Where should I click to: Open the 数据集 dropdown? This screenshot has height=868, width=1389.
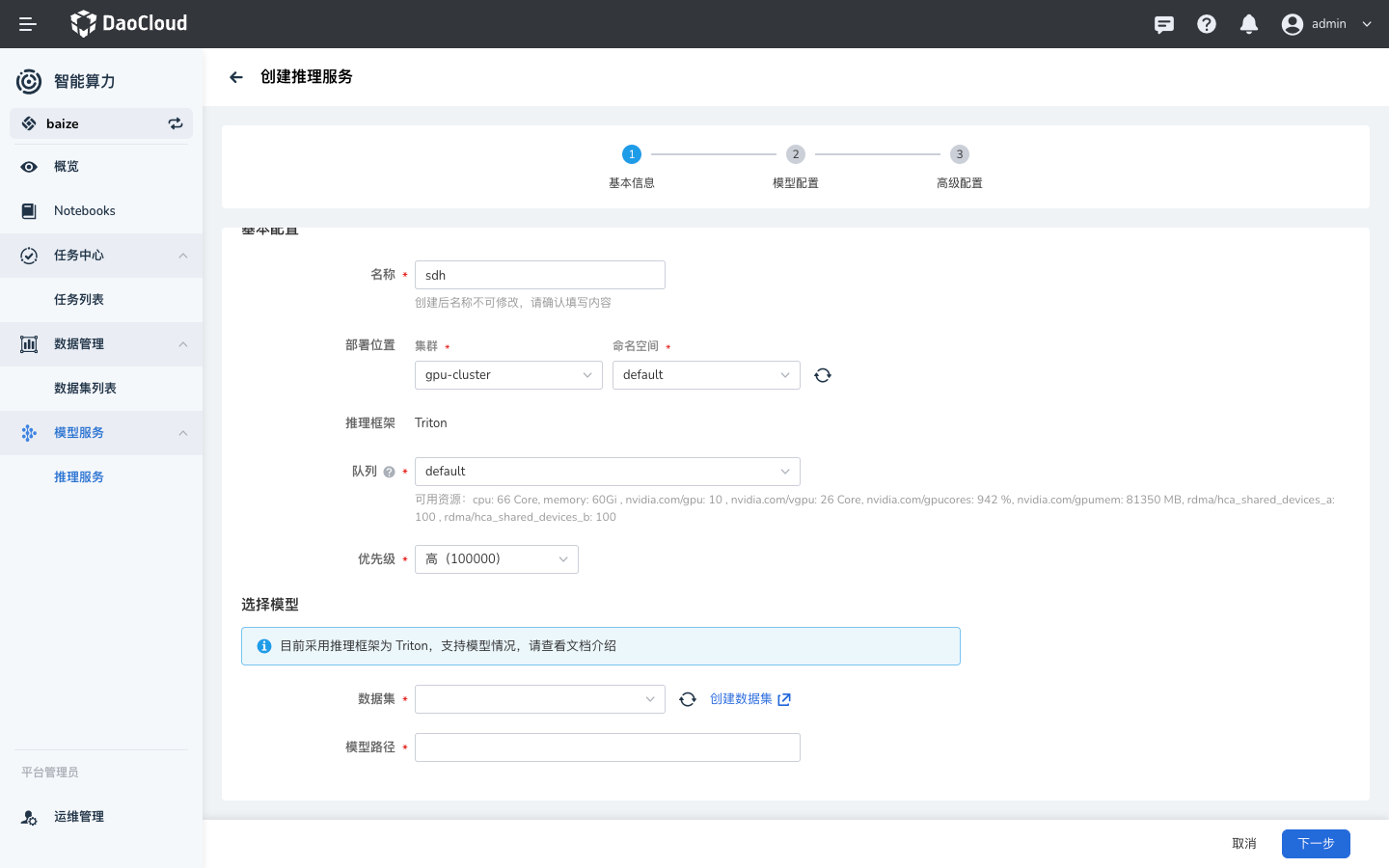tap(539, 699)
